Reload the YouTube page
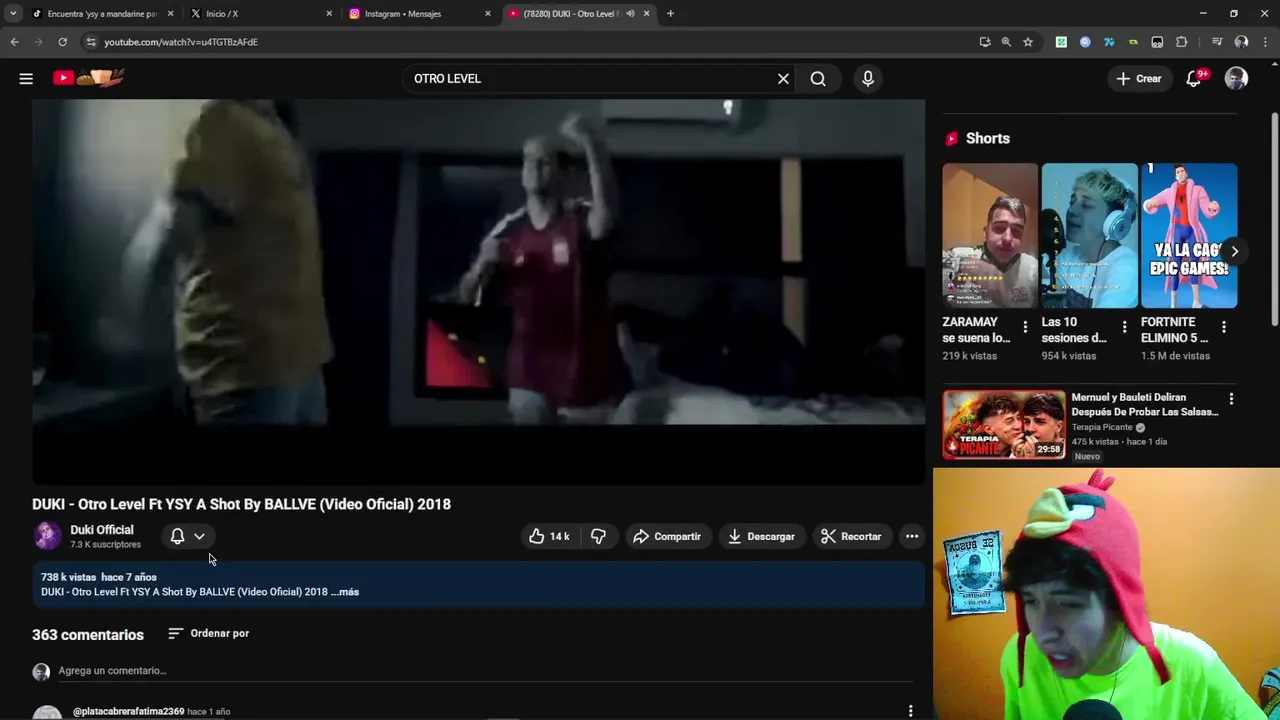The width and height of the screenshot is (1280, 720). coord(62,42)
